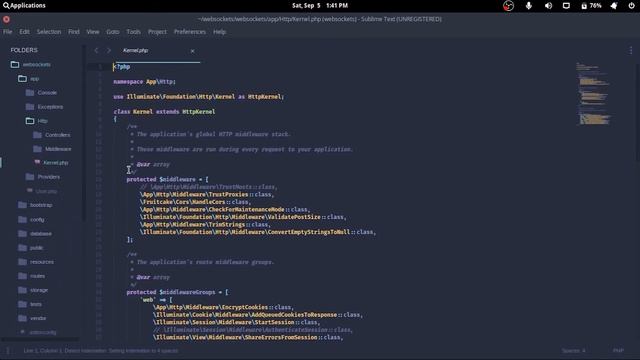This screenshot has width=640, height=360.
Task: Open the tab options kebab menu
Action: point(631,50)
